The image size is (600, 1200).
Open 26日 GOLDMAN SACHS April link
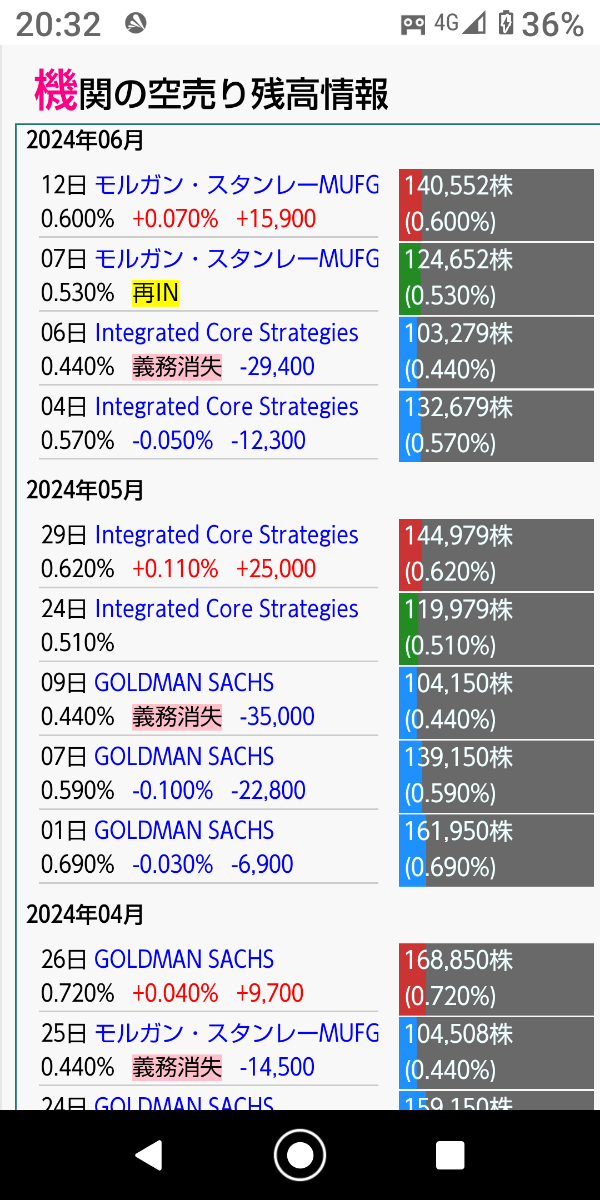184,960
